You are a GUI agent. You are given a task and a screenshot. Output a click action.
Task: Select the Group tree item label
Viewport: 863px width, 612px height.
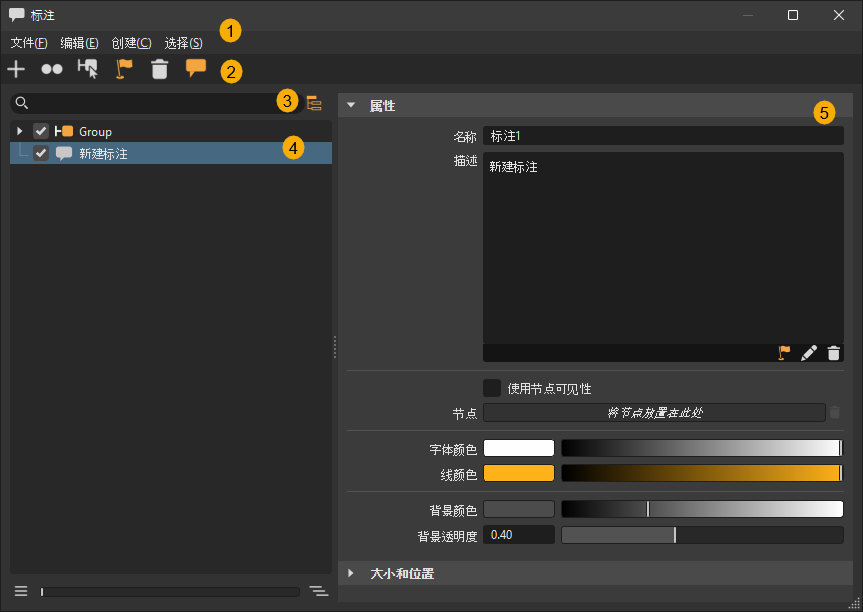[x=95, y=132]
